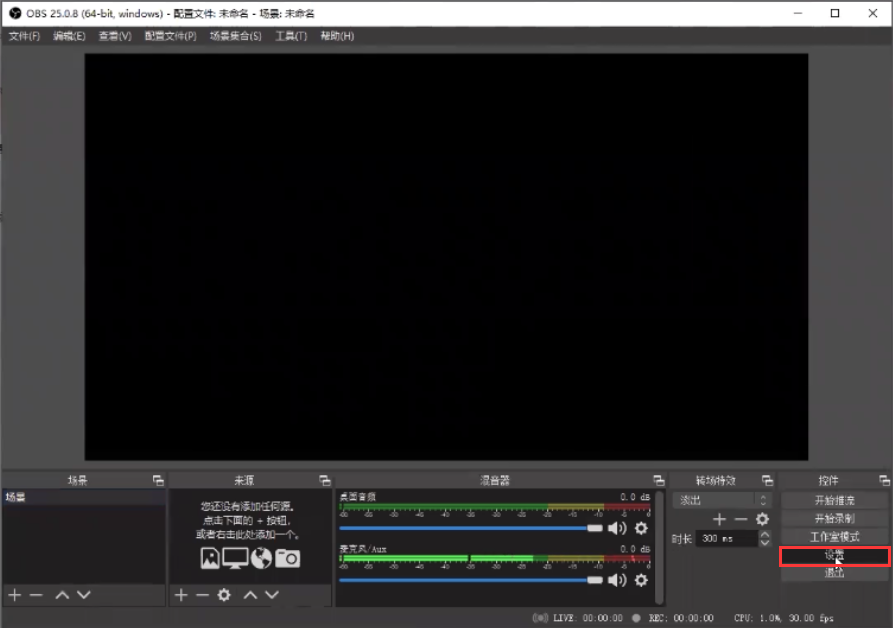This screenshot has height=628, width=893.
Task: Move source down with the down-arrow icon
Action: click(x=271, y=596)
